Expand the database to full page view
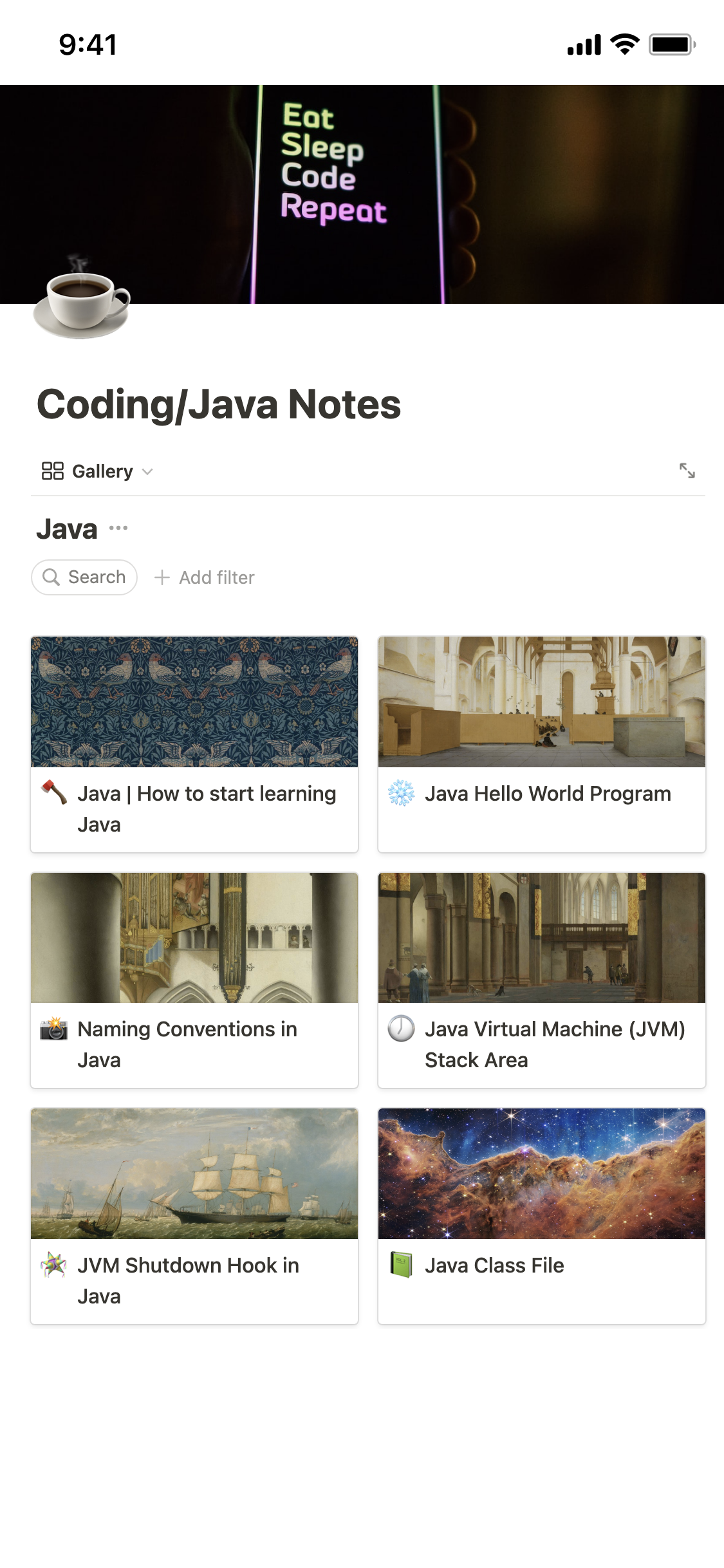This screenshot has width=724, height=1568. pos(687,471)
